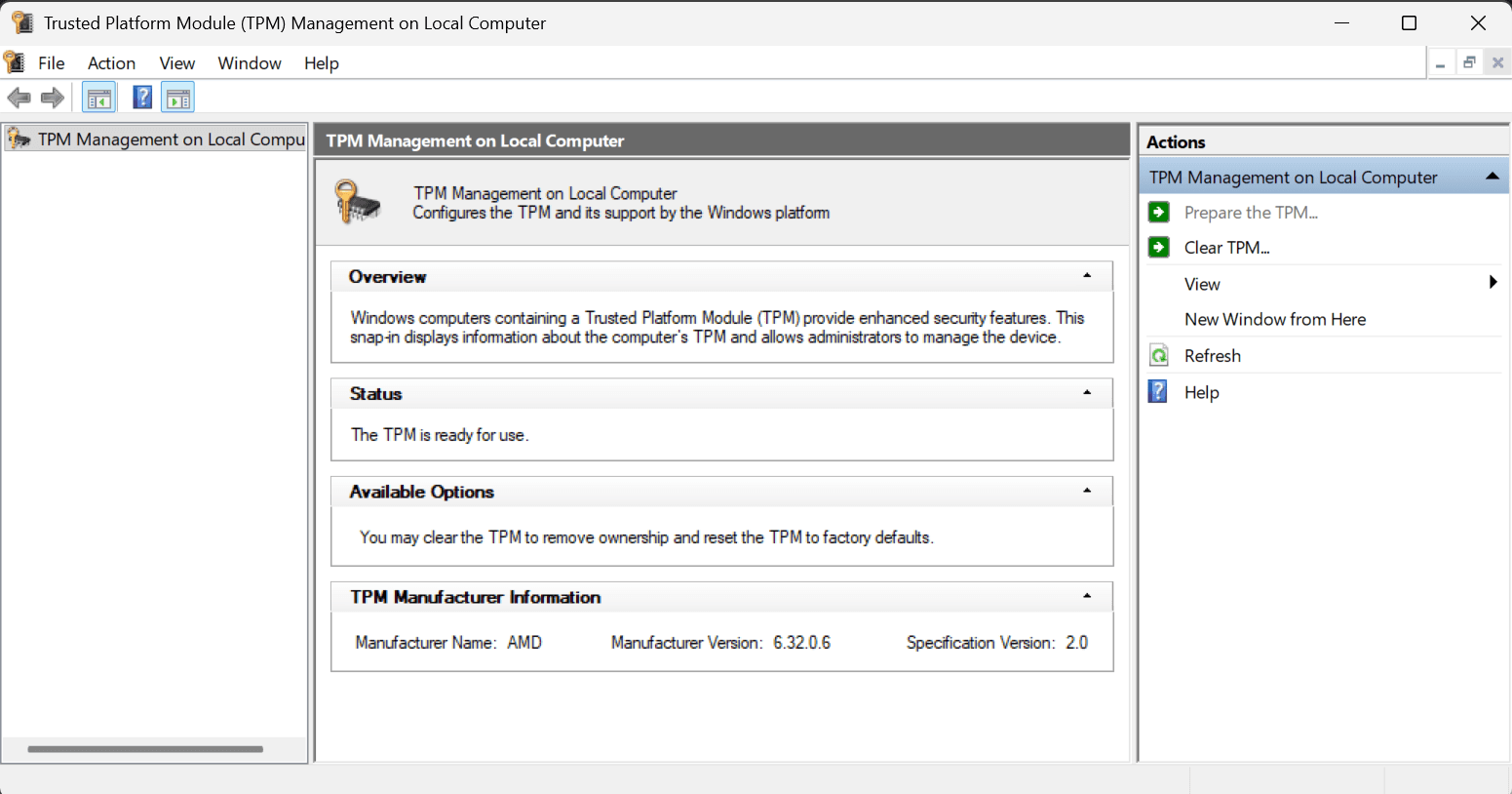1512x794 pixels.
Task: Open the Action menu
Action: tap(112, 63)
